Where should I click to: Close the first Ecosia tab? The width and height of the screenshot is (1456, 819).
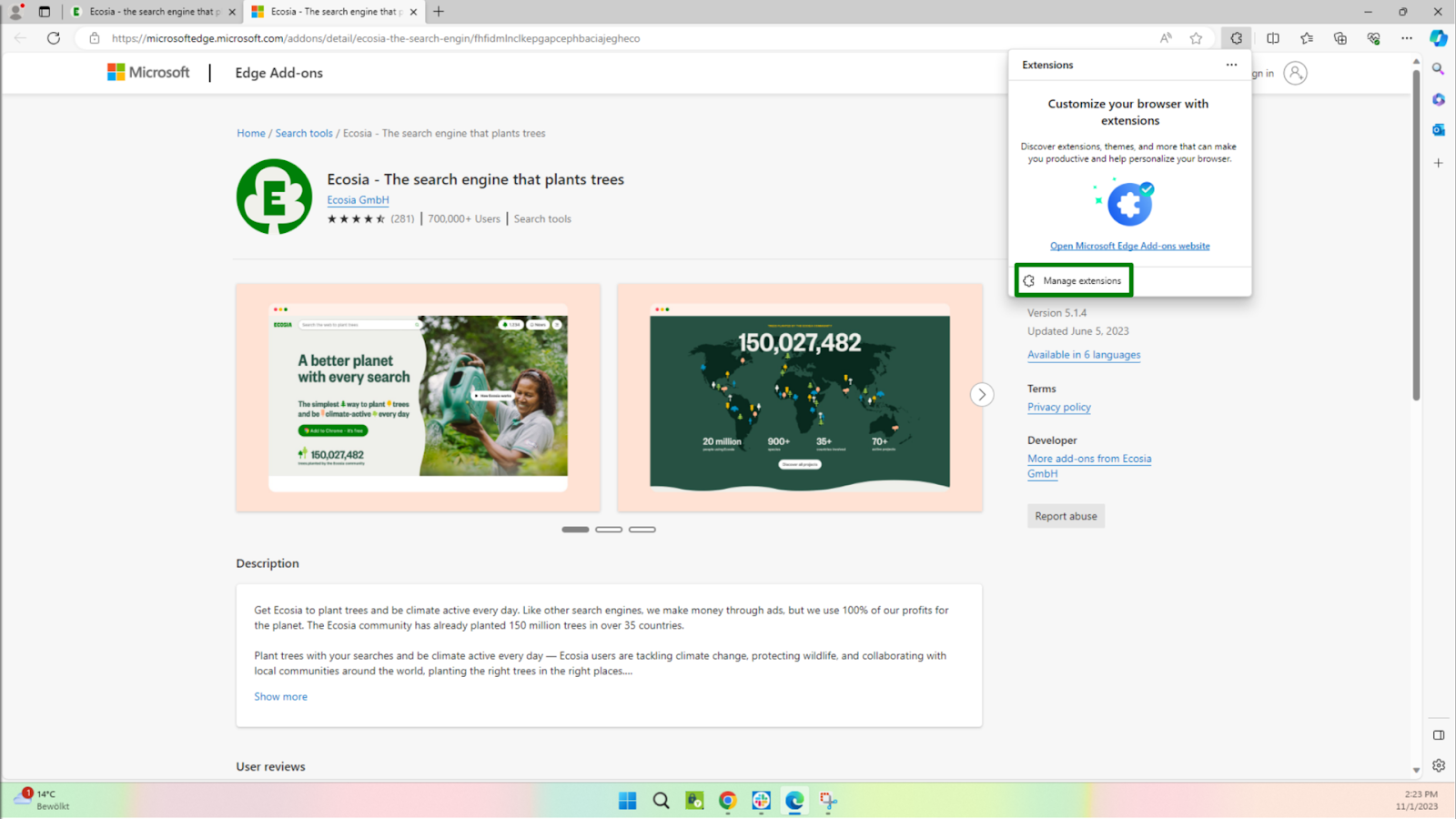(232, 12)
